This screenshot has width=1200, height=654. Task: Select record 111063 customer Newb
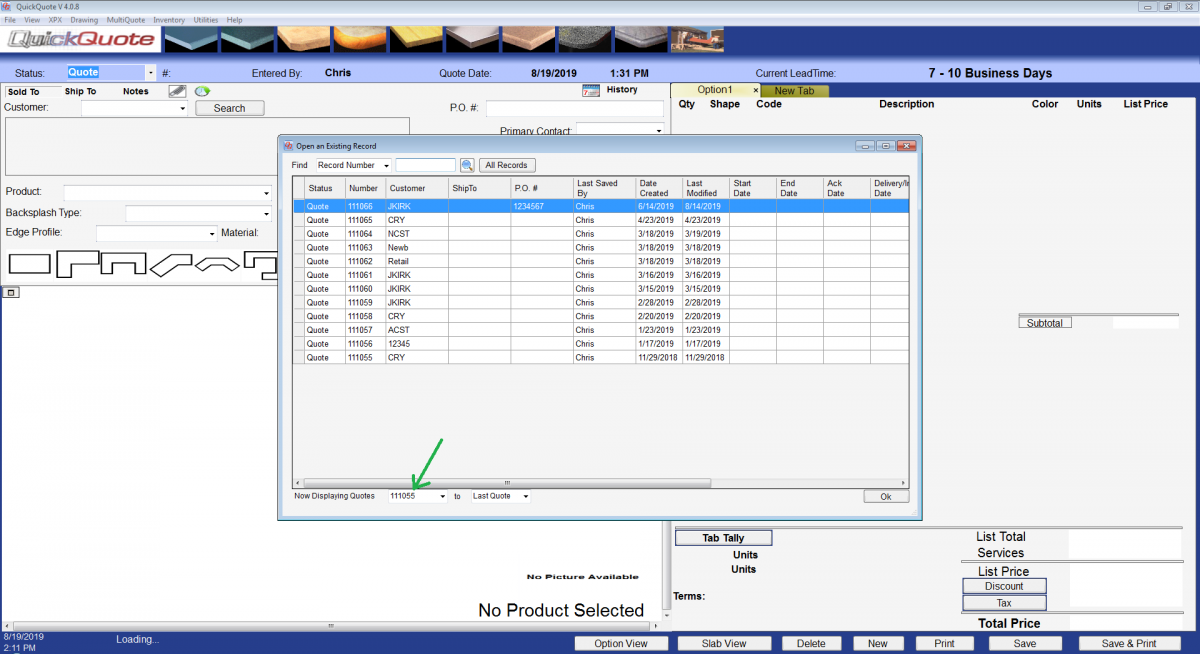coord(600,247)
